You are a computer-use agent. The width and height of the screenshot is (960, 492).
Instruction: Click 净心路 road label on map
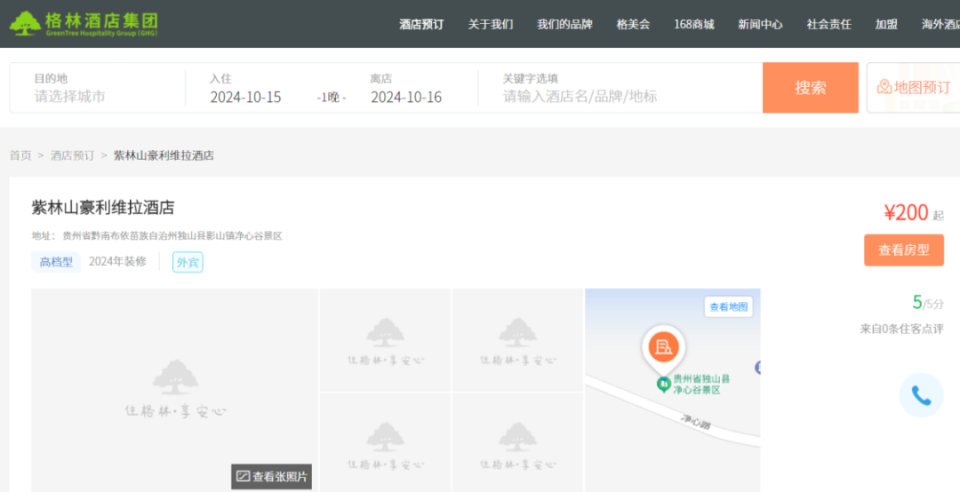coord(696,422)
